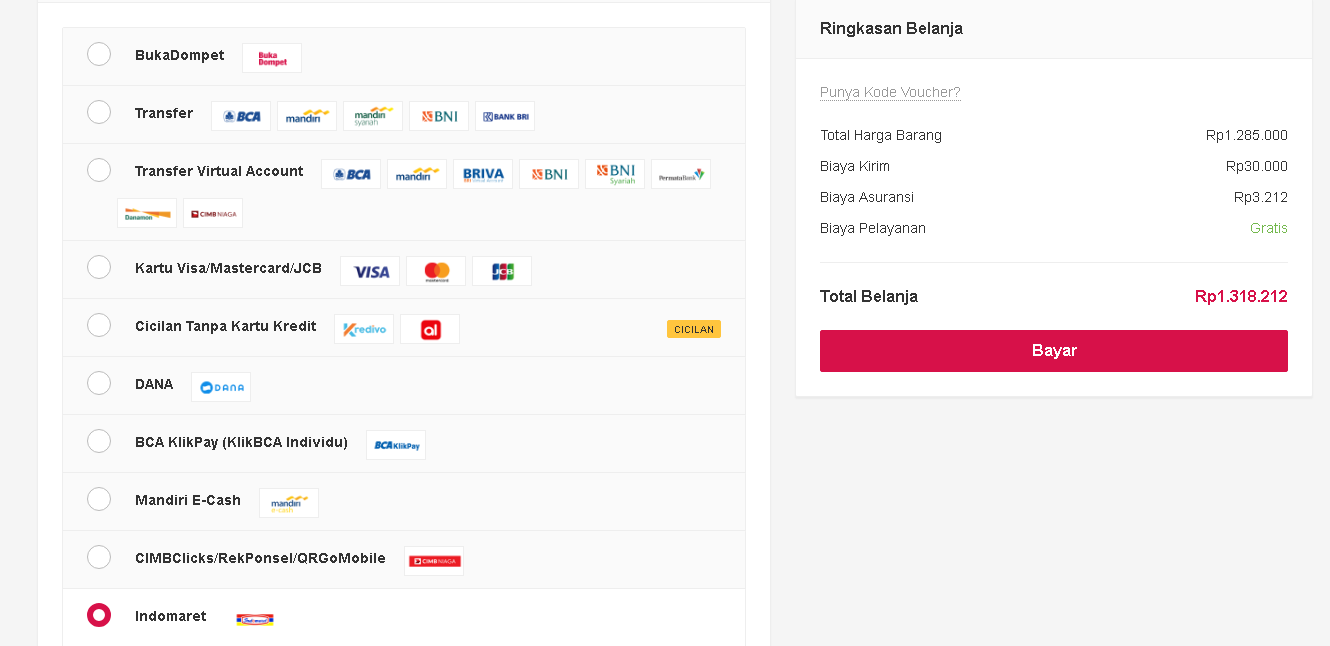Click CIMB Niaga logo in CIMBClicks row
1330x646 pixels.
[434, 561]
